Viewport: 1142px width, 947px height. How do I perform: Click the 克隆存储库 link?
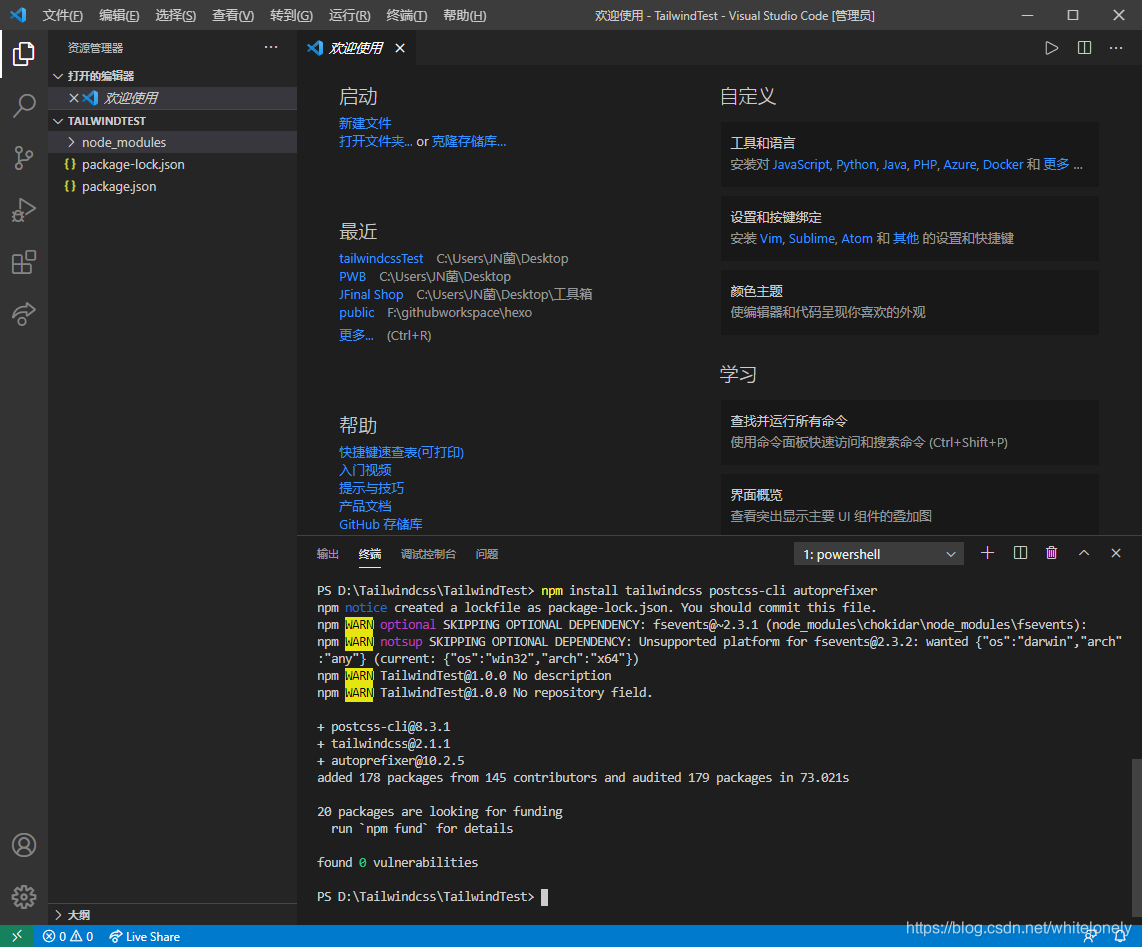coord(468,141)
